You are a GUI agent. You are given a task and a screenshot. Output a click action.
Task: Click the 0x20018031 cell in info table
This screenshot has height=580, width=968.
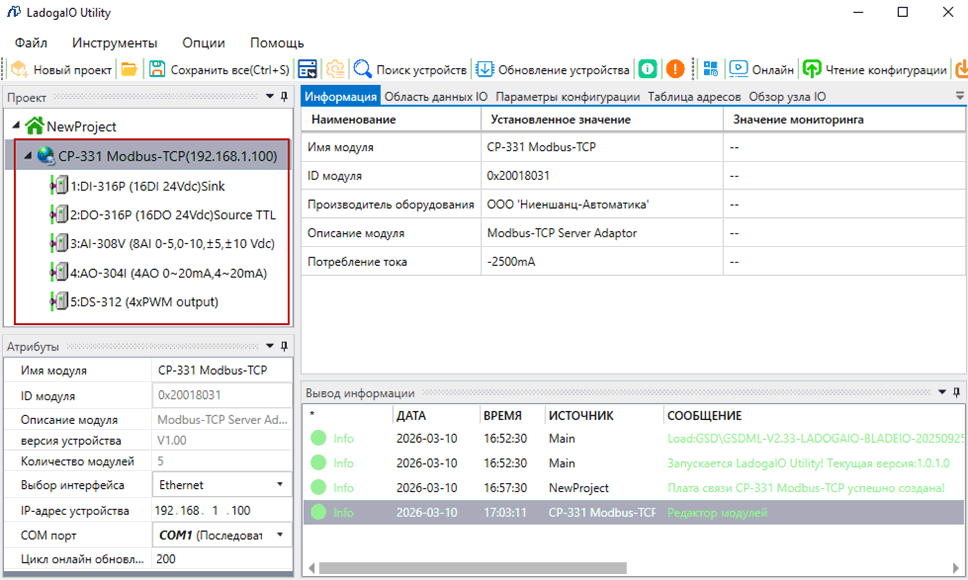(602, 176)
